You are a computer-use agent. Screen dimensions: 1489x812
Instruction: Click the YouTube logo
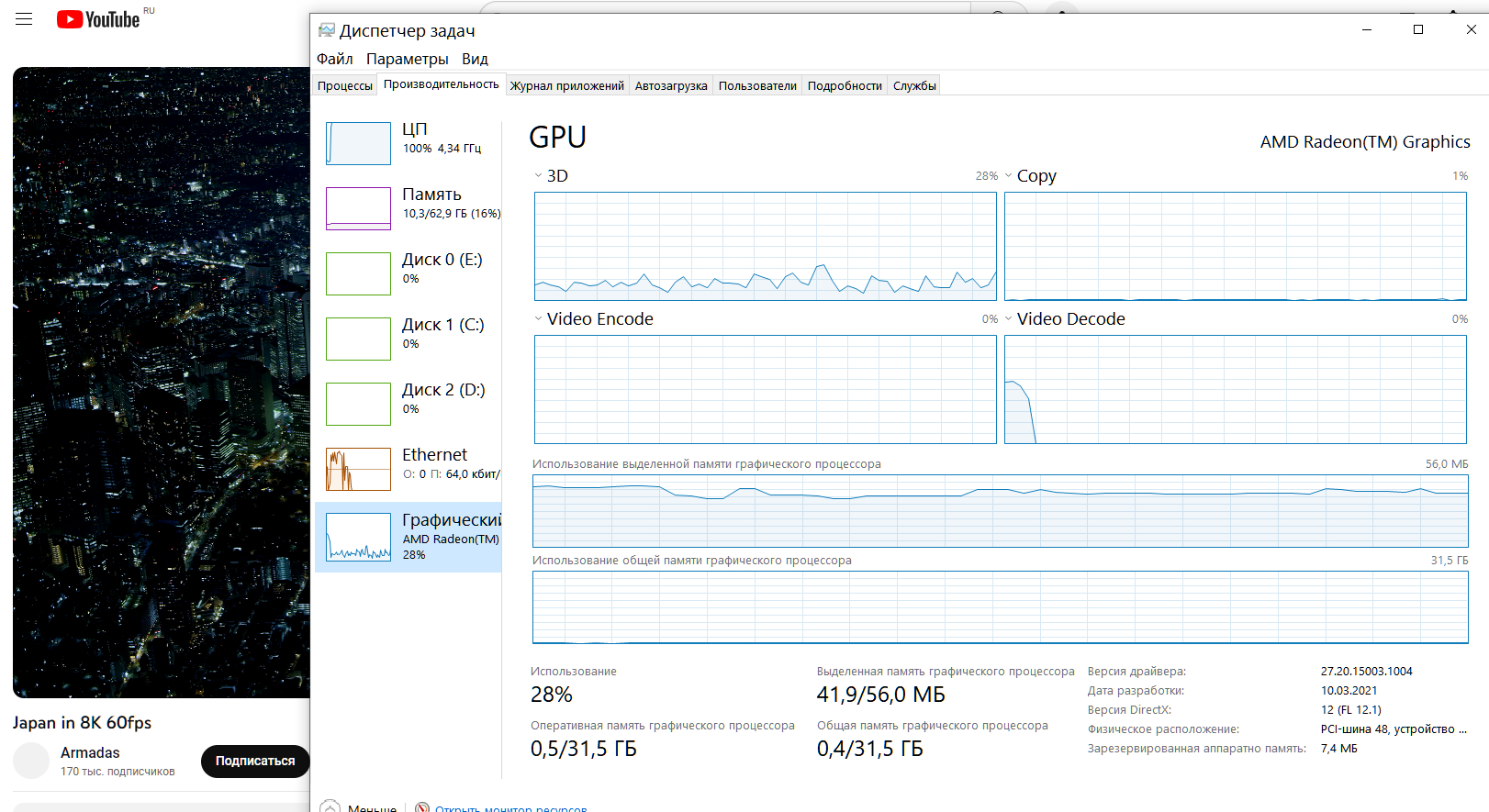98,19
